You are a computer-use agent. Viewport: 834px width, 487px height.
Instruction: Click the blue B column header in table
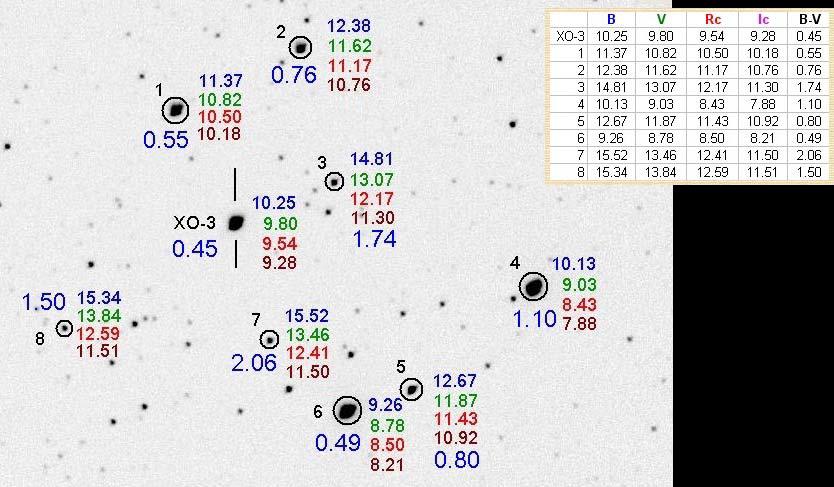coord(613,19)
